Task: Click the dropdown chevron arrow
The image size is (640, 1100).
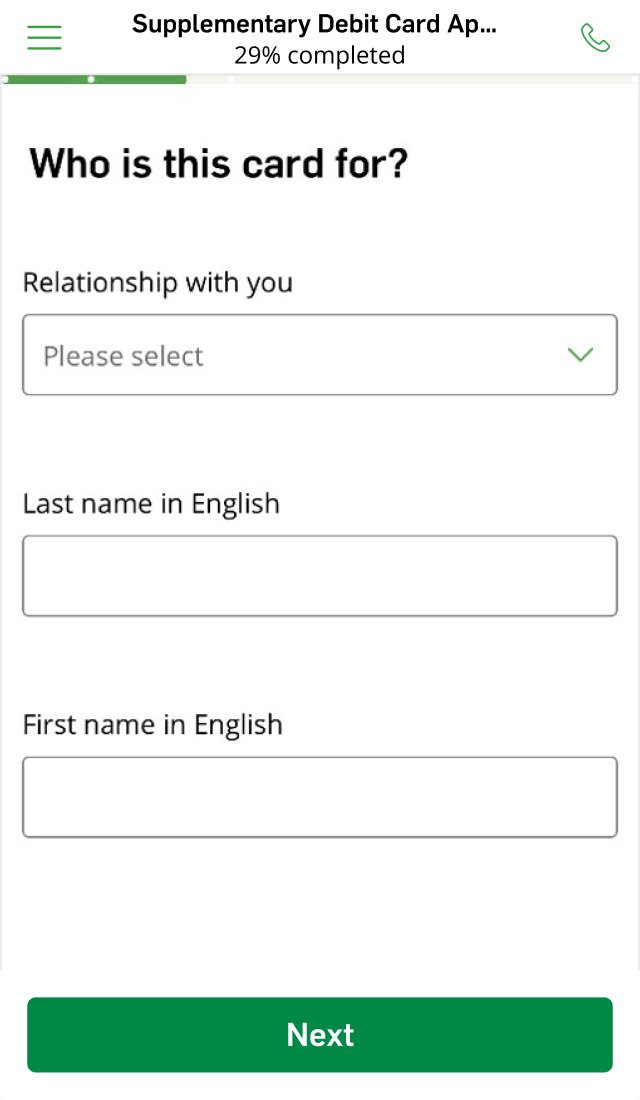Action: [x=580, y=355]
